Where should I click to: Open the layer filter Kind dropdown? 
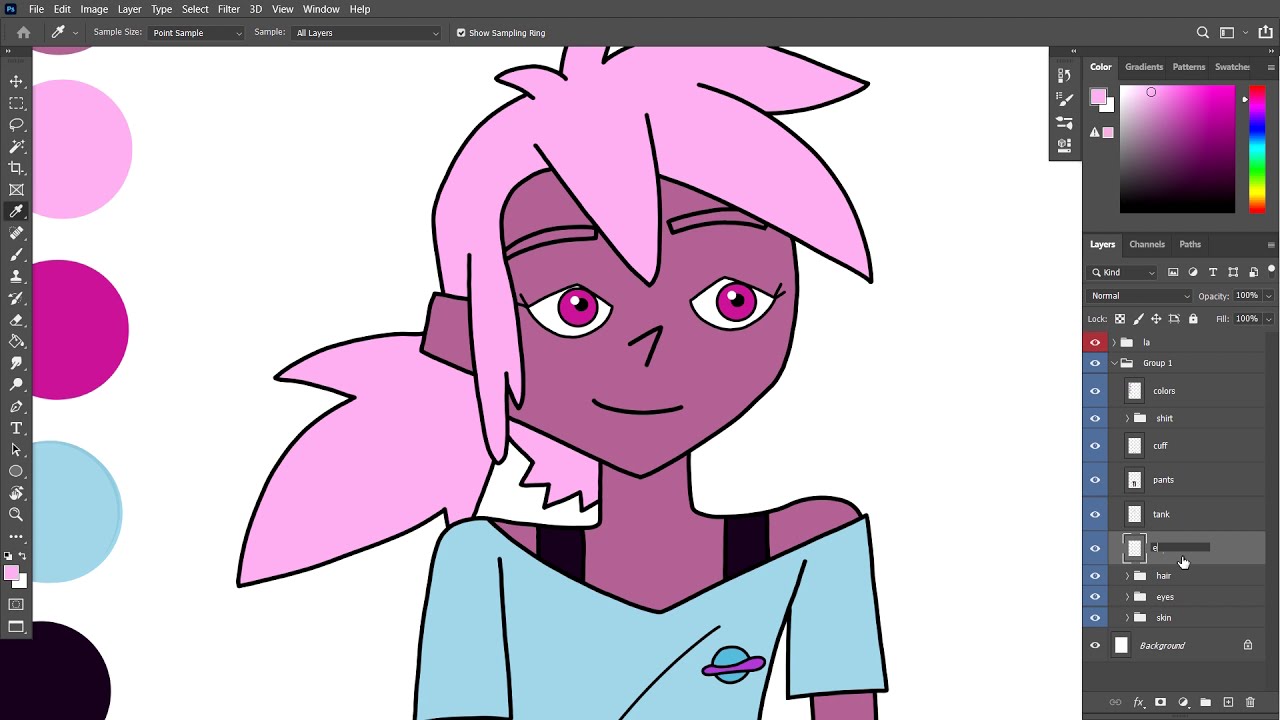click(1123, 272)
